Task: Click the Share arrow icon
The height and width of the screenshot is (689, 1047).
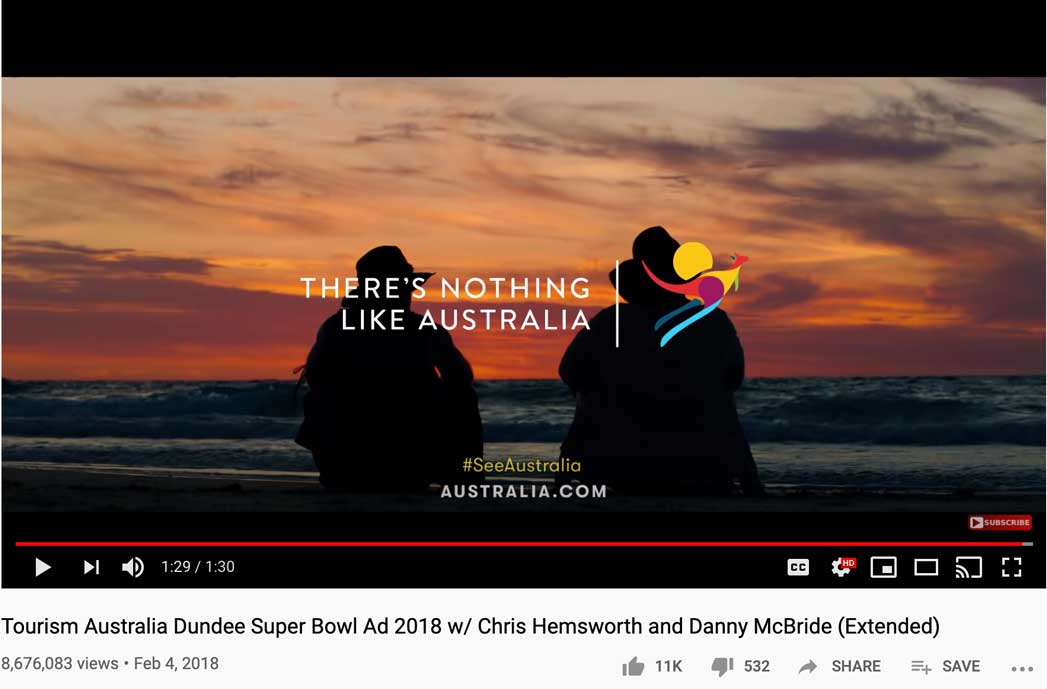Action: point(808,666)
